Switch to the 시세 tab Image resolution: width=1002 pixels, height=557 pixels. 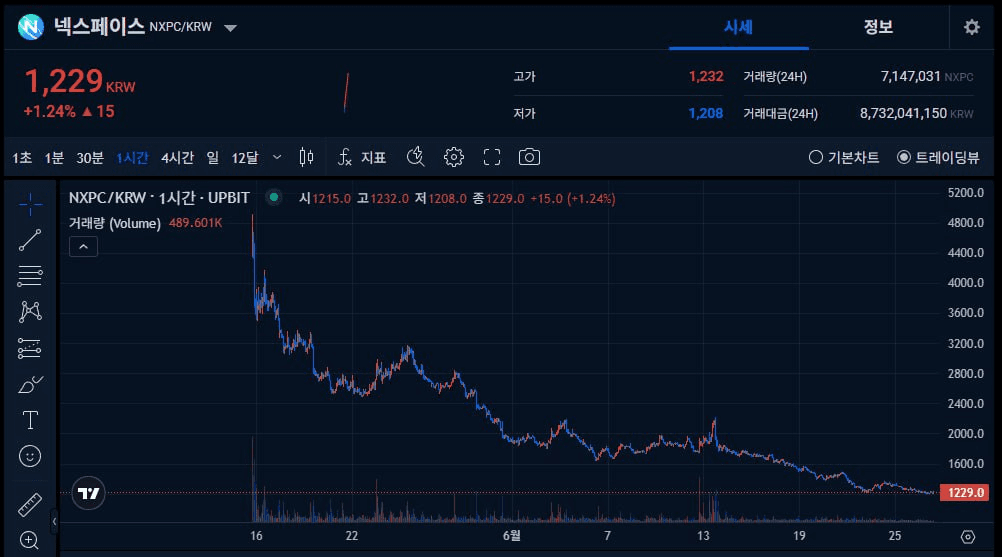[739, 27]
